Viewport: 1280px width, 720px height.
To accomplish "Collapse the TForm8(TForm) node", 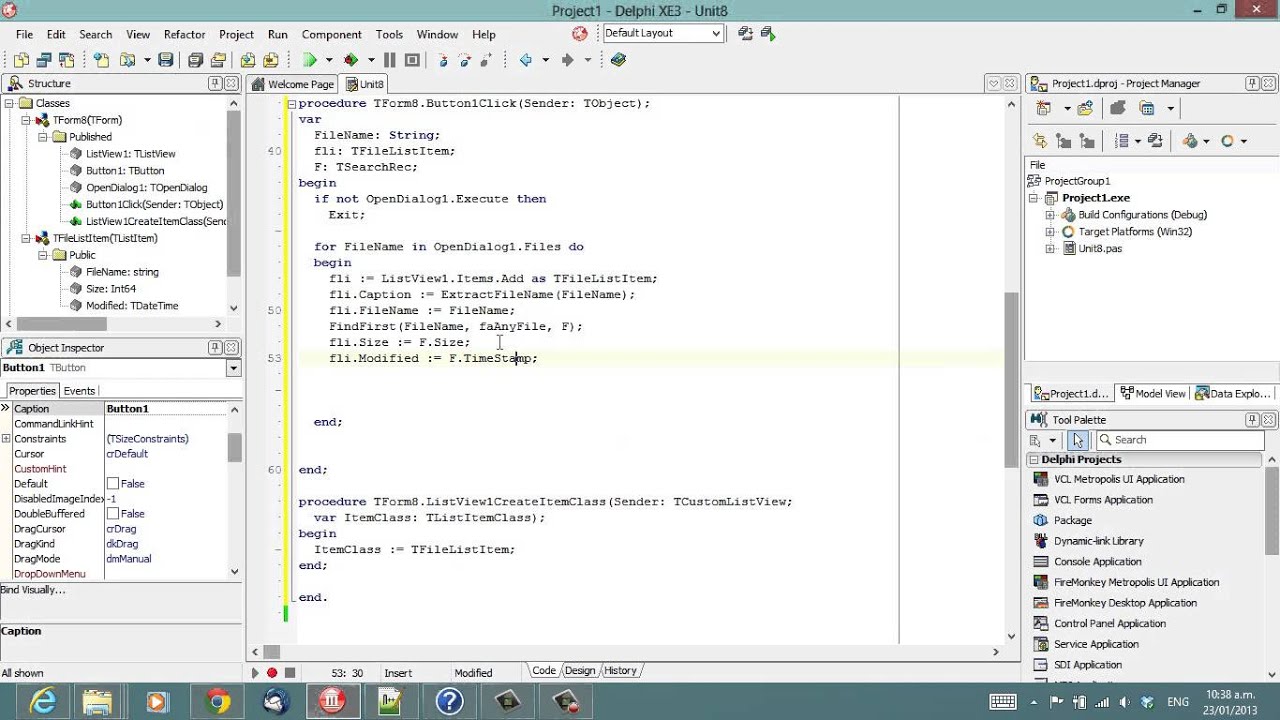I will tap(27, 120).
